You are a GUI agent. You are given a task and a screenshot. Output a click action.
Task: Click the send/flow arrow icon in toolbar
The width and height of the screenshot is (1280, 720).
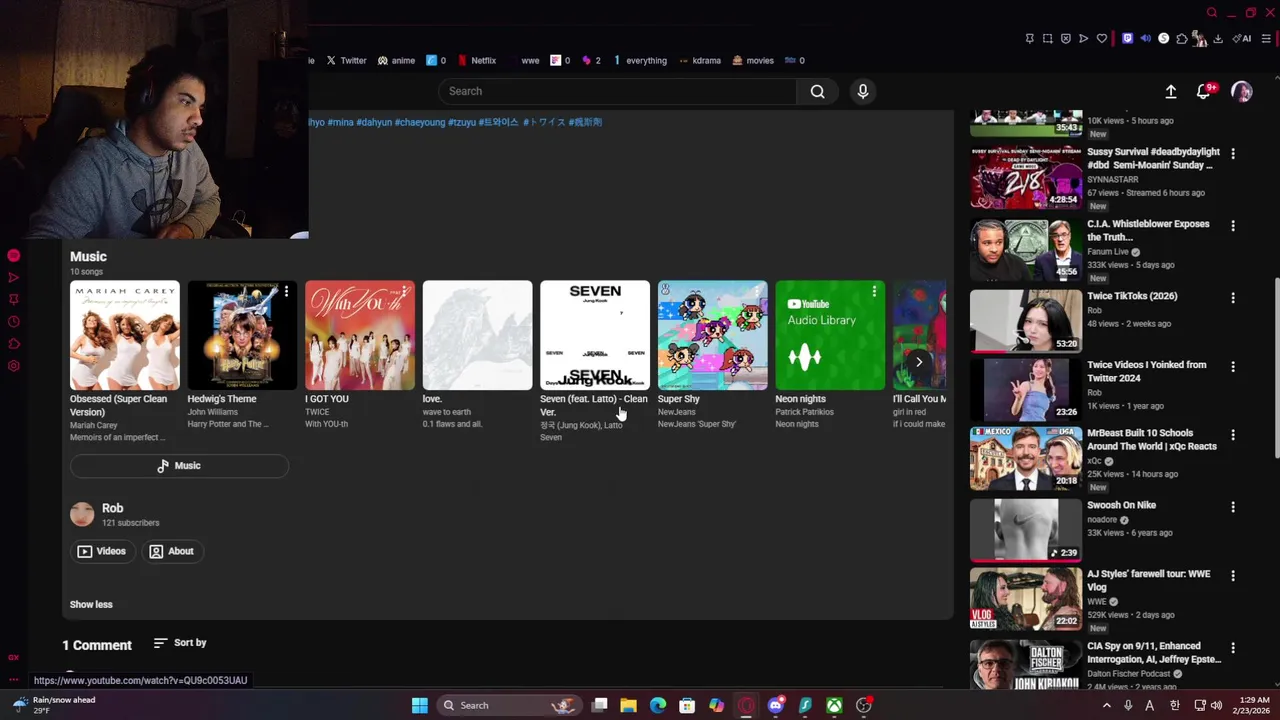click(1083, 39)
